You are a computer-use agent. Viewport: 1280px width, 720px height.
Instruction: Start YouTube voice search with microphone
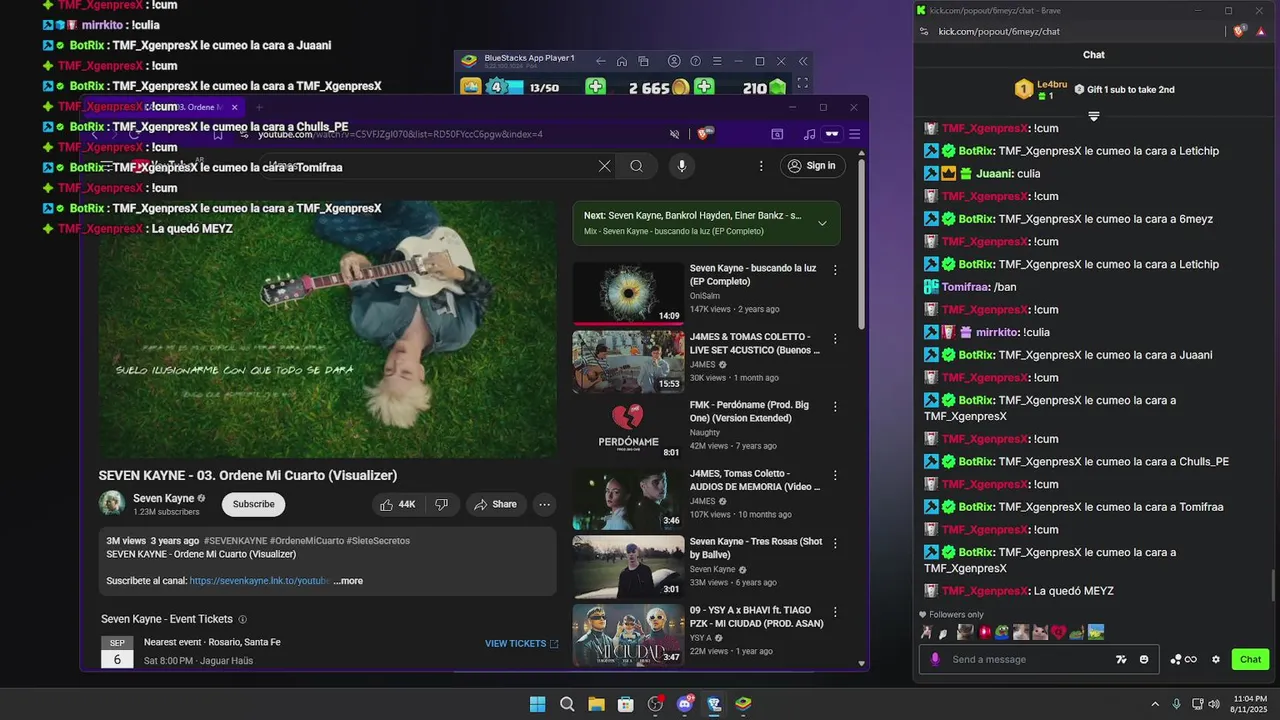coord(682,166)
